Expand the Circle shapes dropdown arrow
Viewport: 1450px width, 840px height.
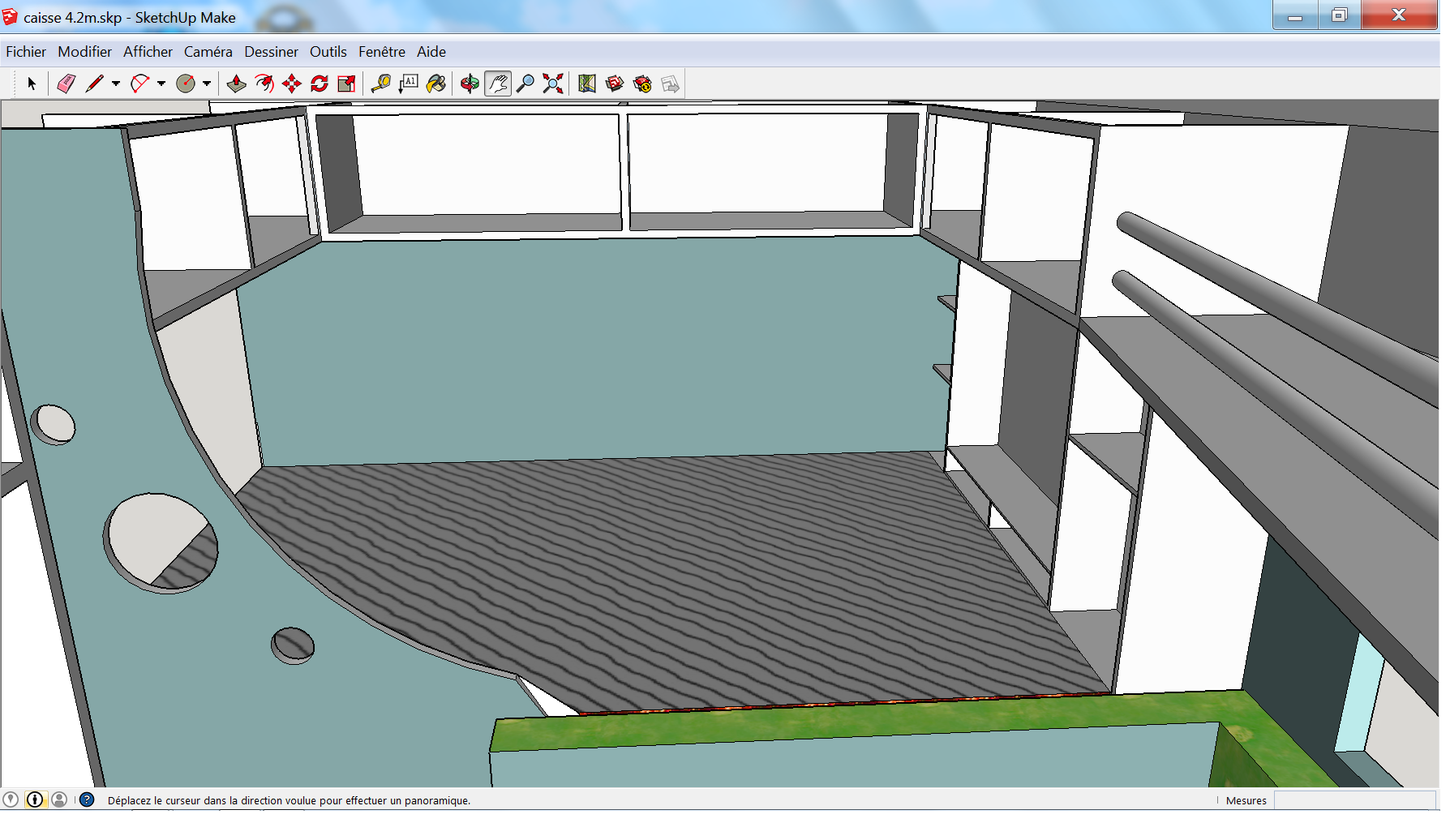[207, 84]
